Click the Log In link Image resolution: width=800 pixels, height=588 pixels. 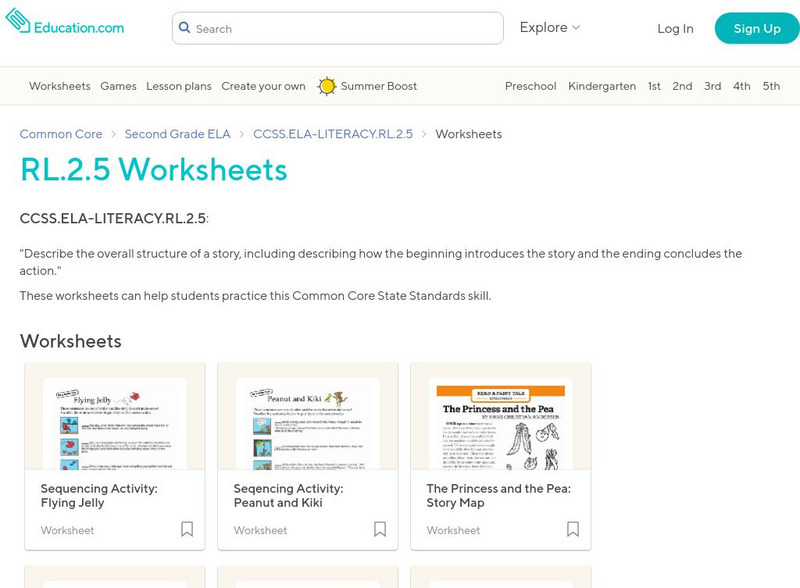pos(675,29)
